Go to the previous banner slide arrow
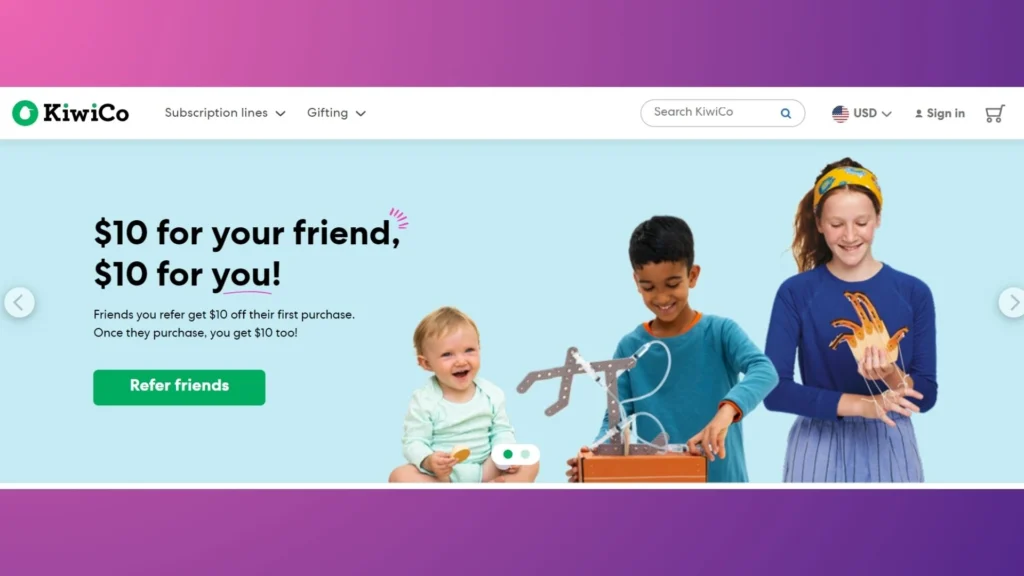 20,302
